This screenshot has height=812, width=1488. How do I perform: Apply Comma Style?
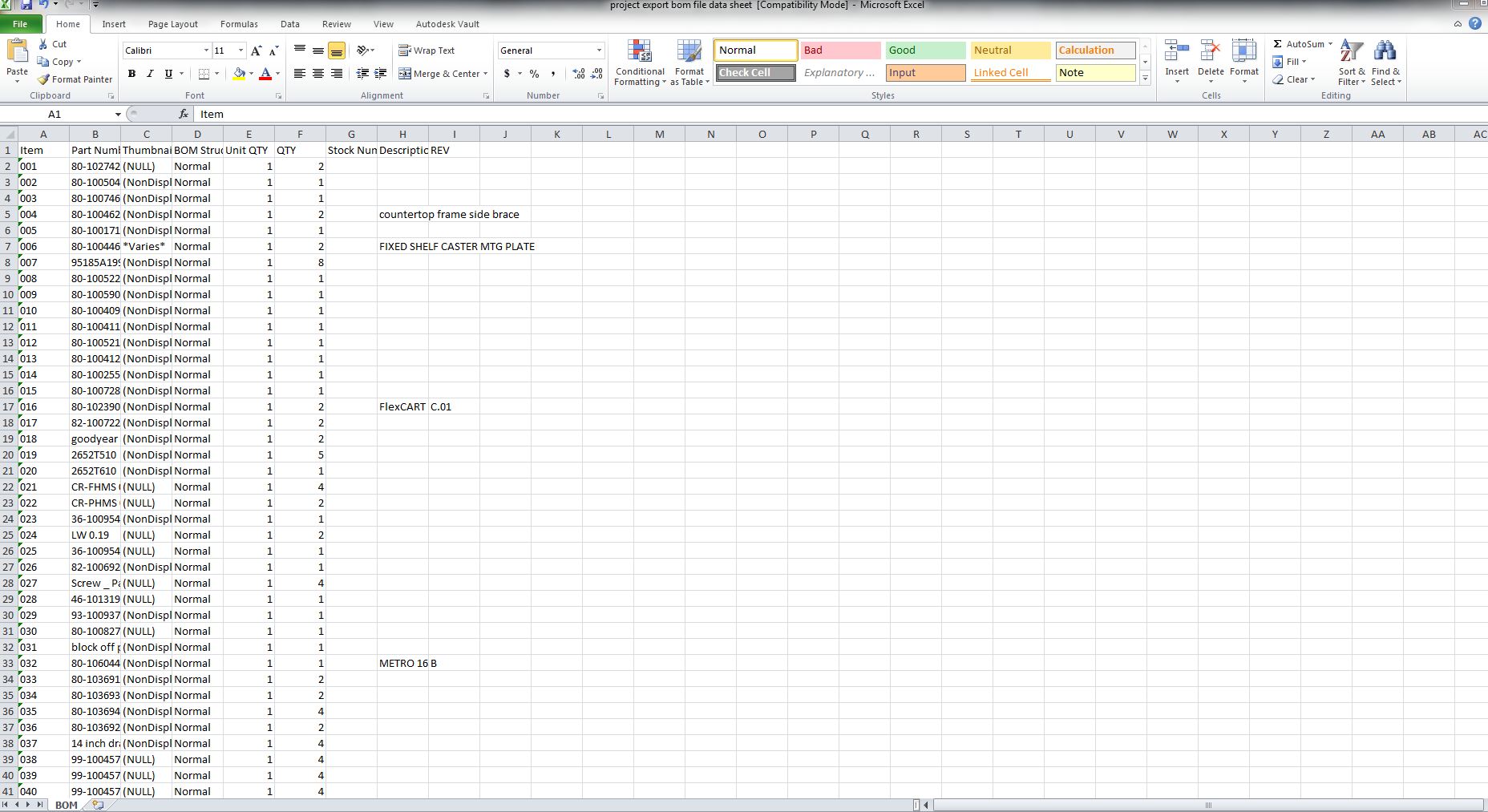pos(553,74)
